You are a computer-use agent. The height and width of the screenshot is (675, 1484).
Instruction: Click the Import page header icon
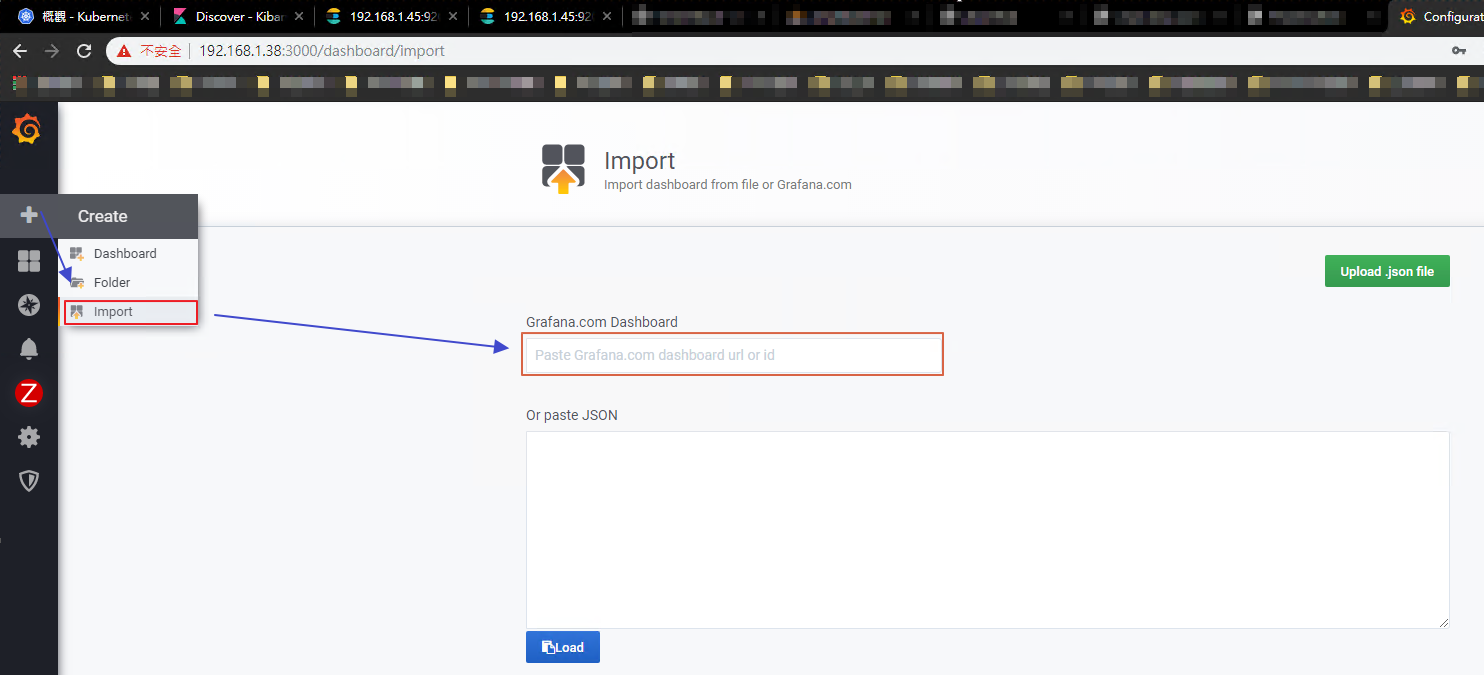click(x=563, y=167)
